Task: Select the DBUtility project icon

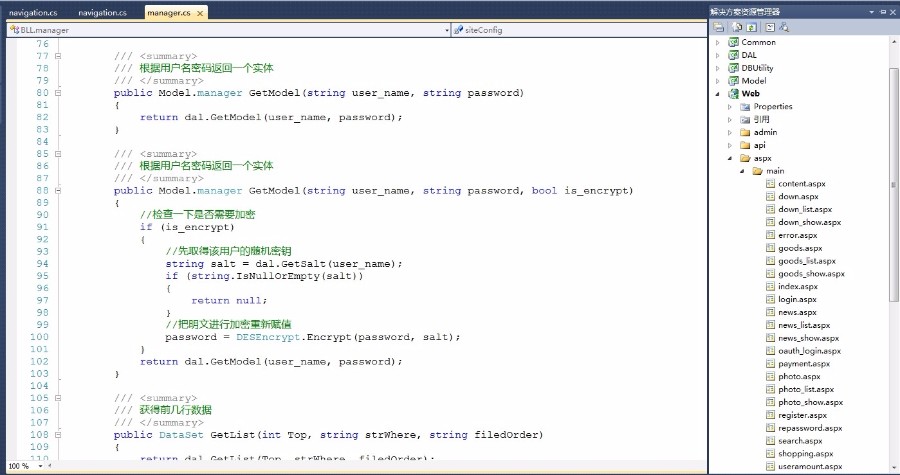Action: [x=733, y=68]
